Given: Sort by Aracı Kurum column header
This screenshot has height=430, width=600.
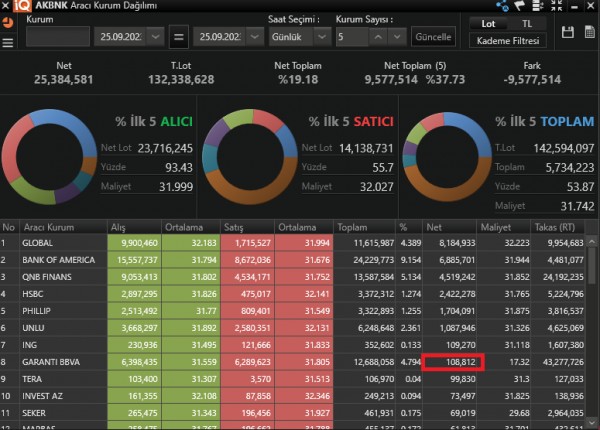Looking at the screenshot, I should click(63, 227).
